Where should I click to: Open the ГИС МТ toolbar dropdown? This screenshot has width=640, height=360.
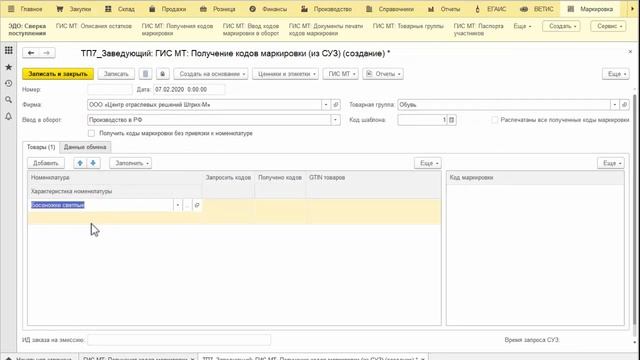coord(340,74)
